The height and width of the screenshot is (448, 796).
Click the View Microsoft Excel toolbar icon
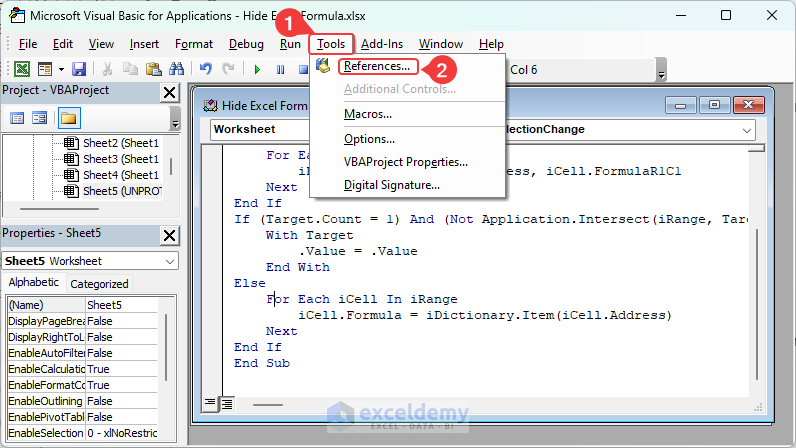coord(22,69)
